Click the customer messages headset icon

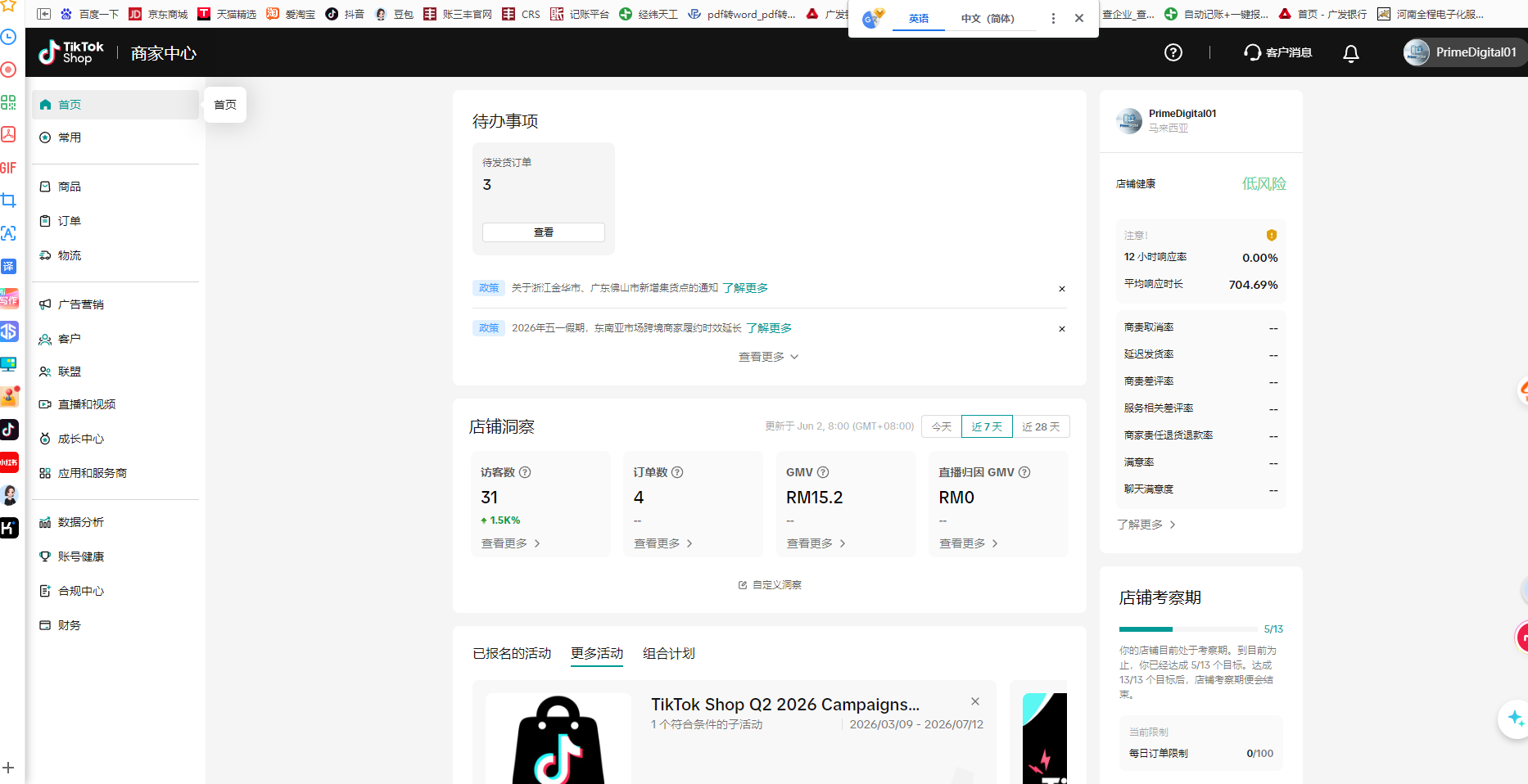1252,52
